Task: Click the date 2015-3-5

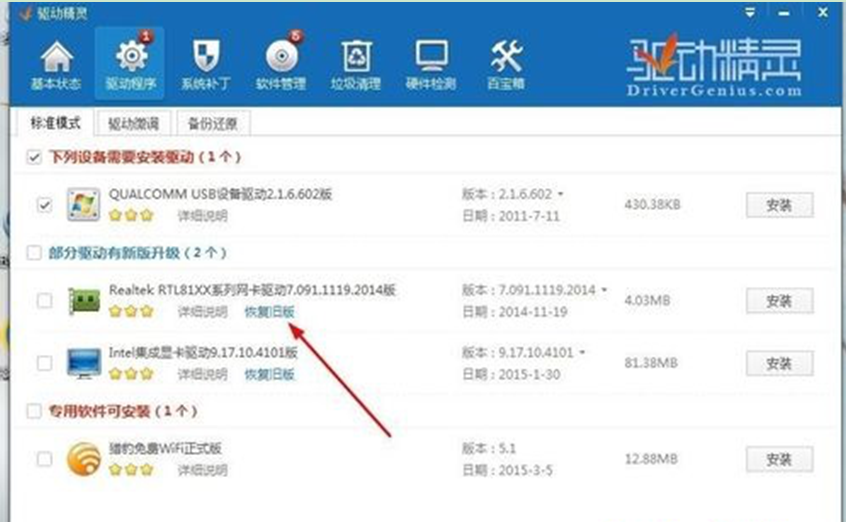Action: point(526,470)
